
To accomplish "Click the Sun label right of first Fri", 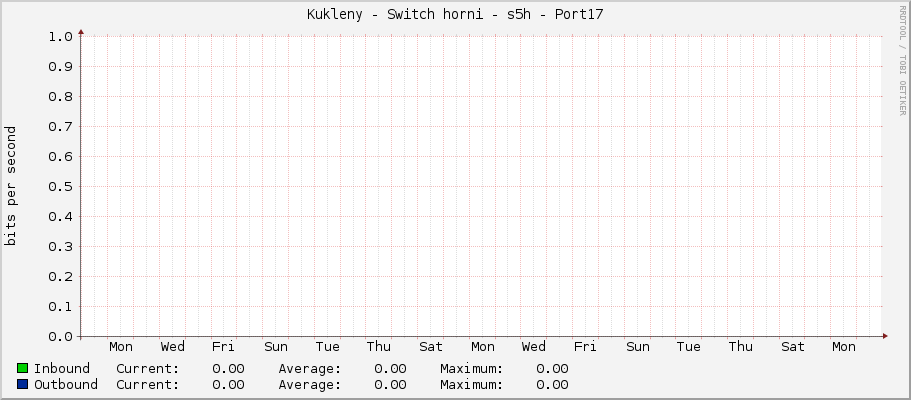I will (x=275, y=347).
